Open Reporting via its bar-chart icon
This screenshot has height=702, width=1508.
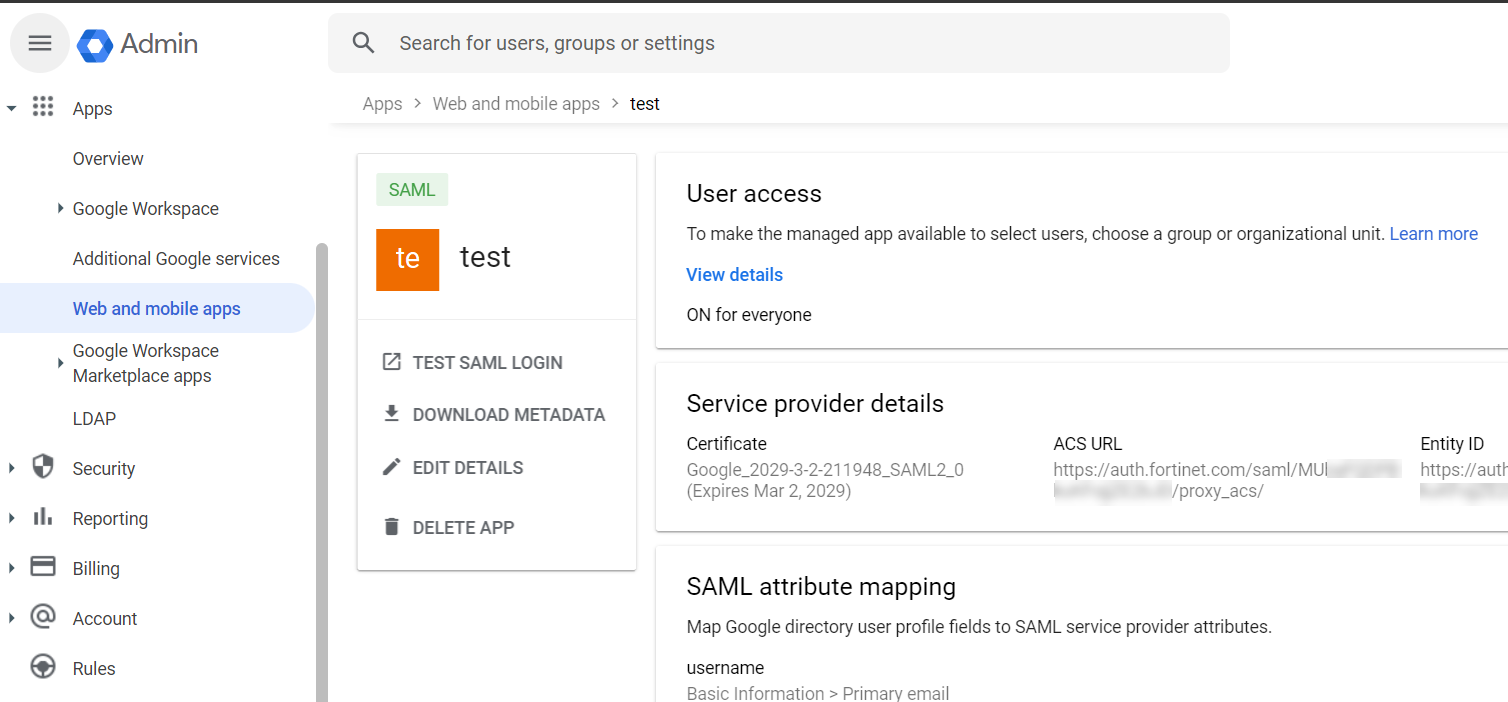click(42, 517)
